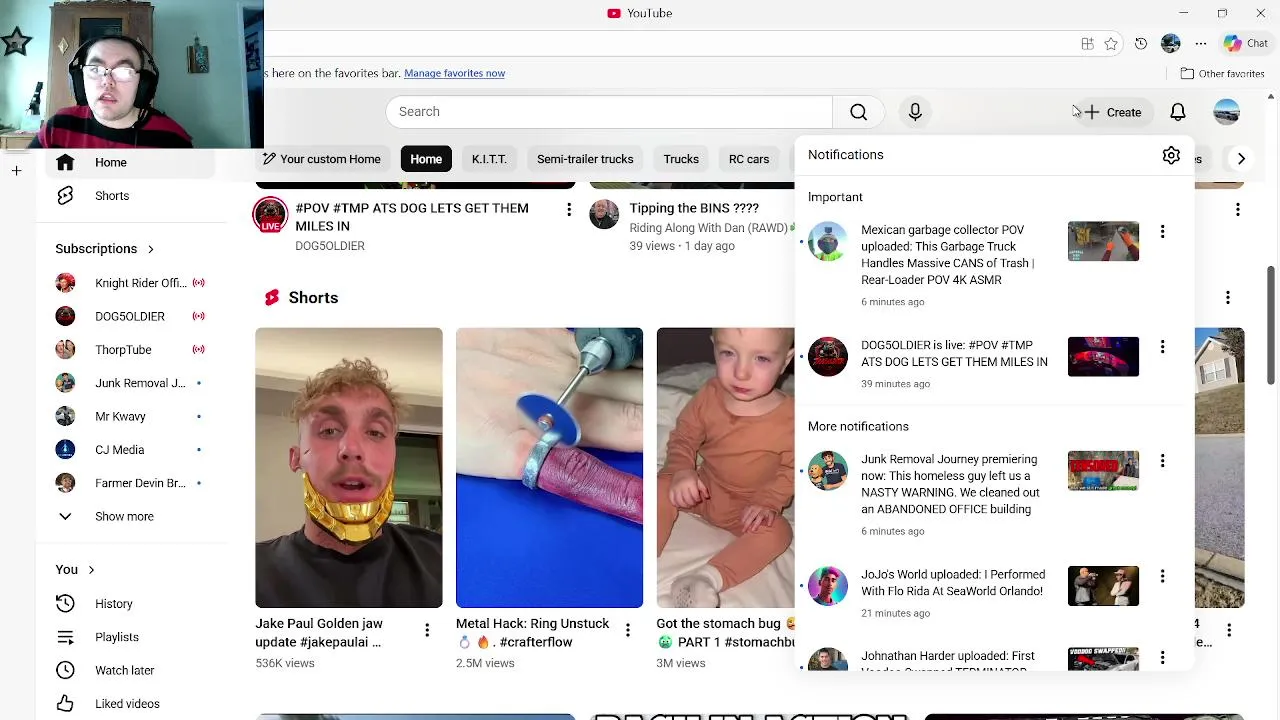Select the K.I.T.T. category chip

(489, 159)
